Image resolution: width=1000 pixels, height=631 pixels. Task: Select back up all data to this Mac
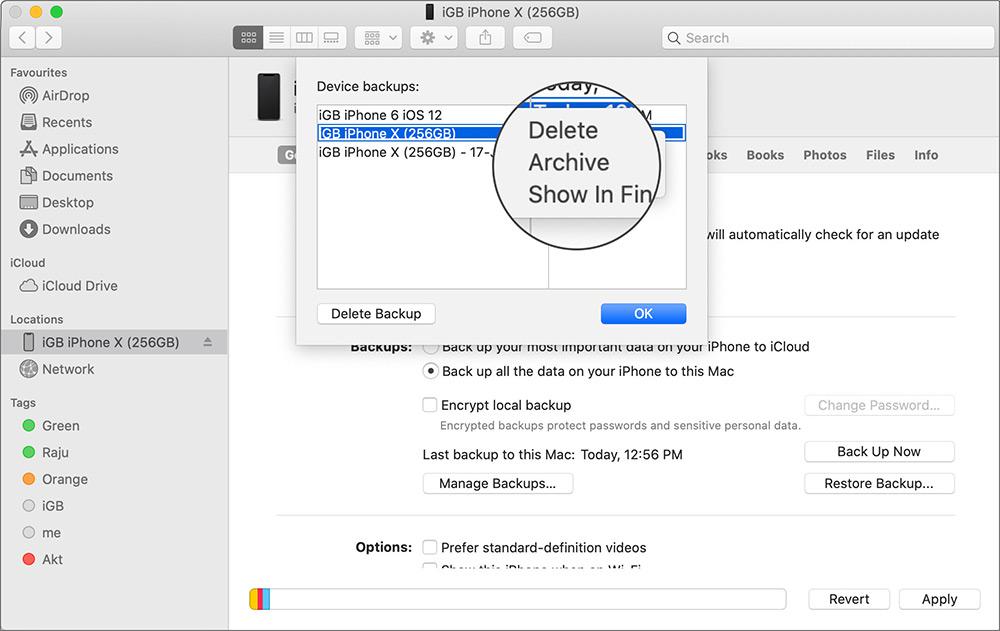pyautogui.click(x=430, y=371)
